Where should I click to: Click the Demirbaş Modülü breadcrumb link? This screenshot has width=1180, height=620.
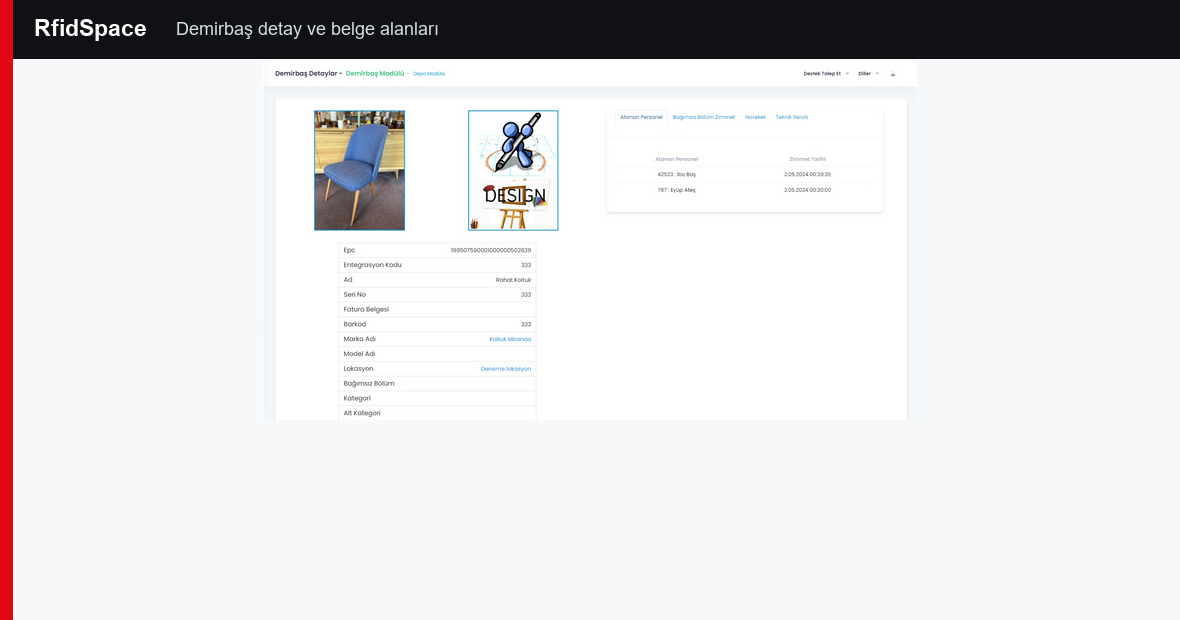tap(375, 74)
